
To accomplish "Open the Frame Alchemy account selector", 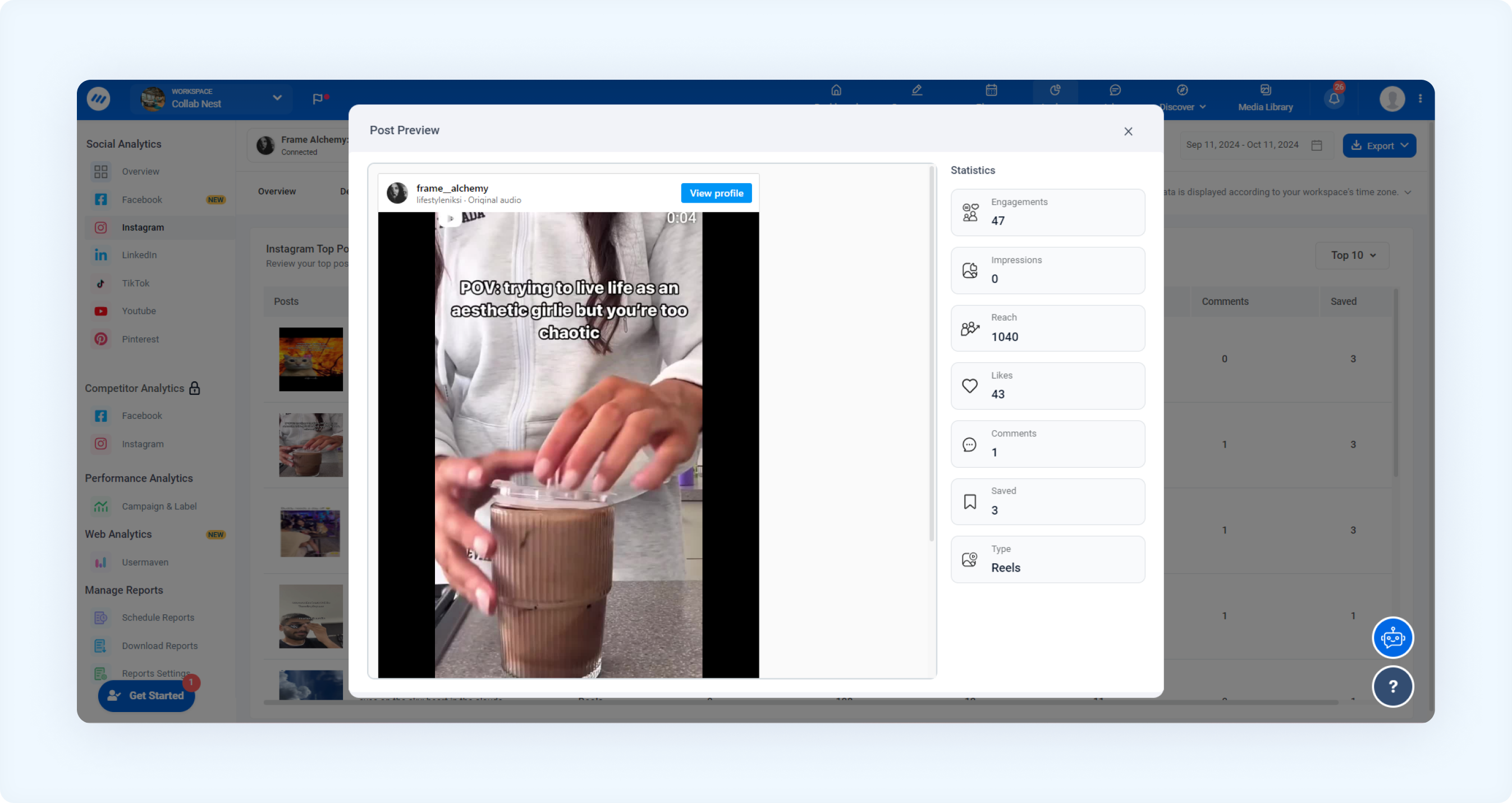I will pyautogui.click(x=299, y=145).
